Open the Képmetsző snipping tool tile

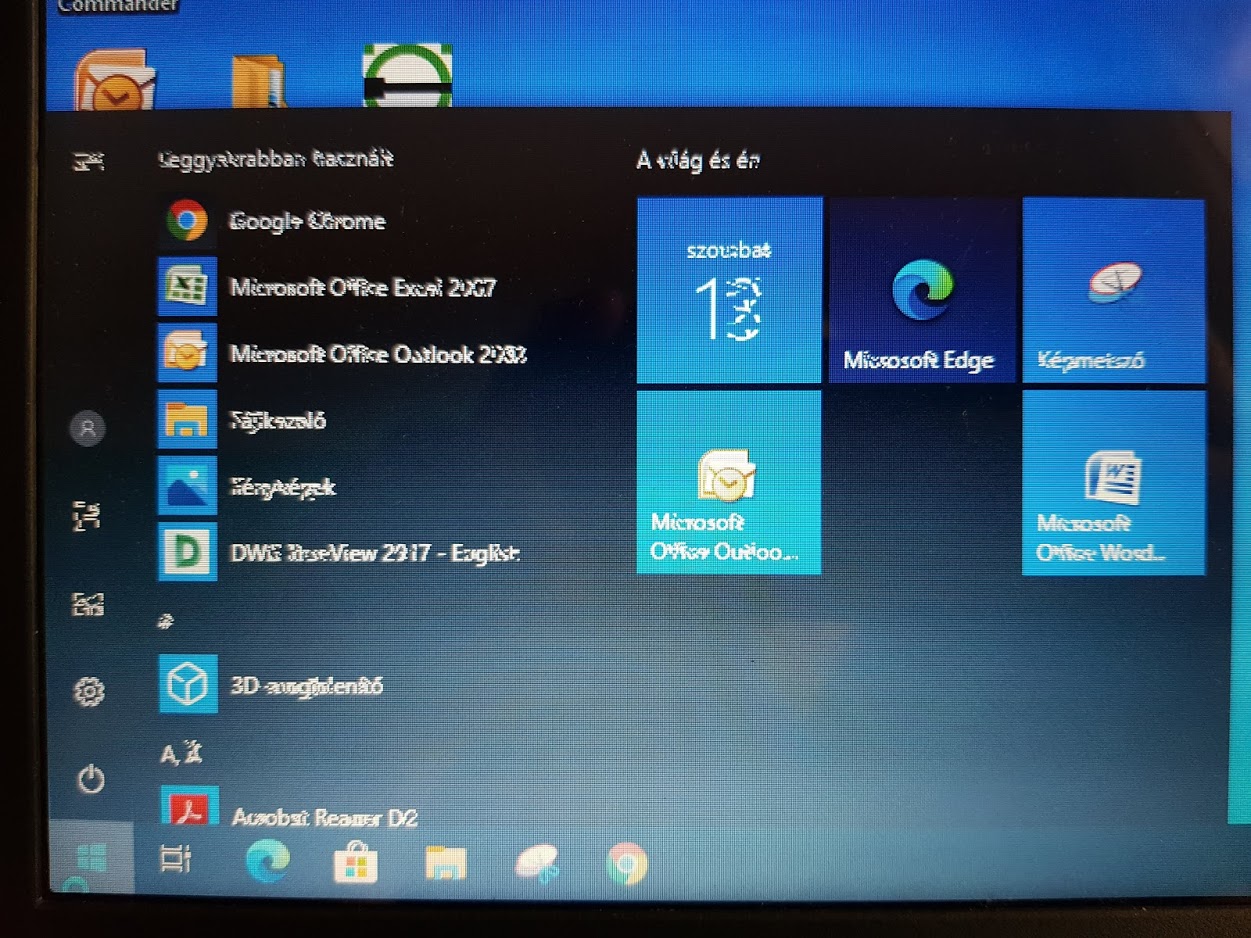1114,290
